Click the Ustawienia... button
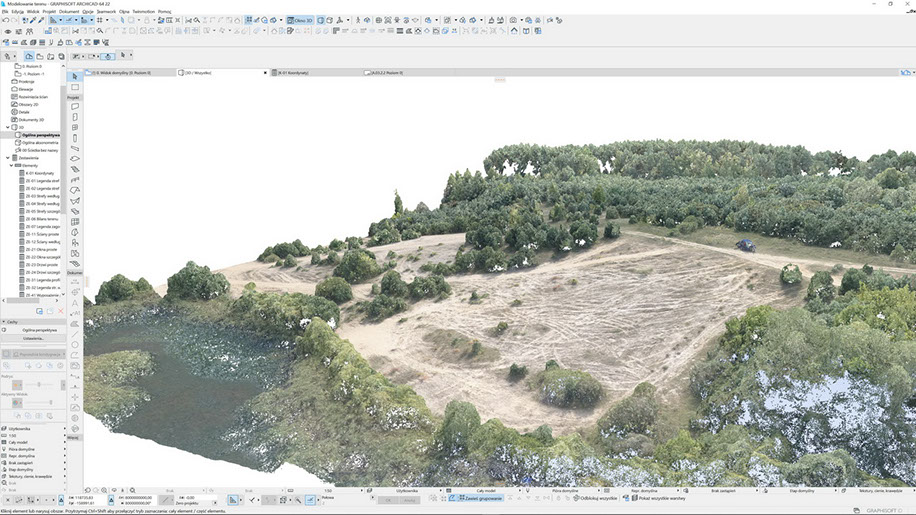 [x=34, y=337]
